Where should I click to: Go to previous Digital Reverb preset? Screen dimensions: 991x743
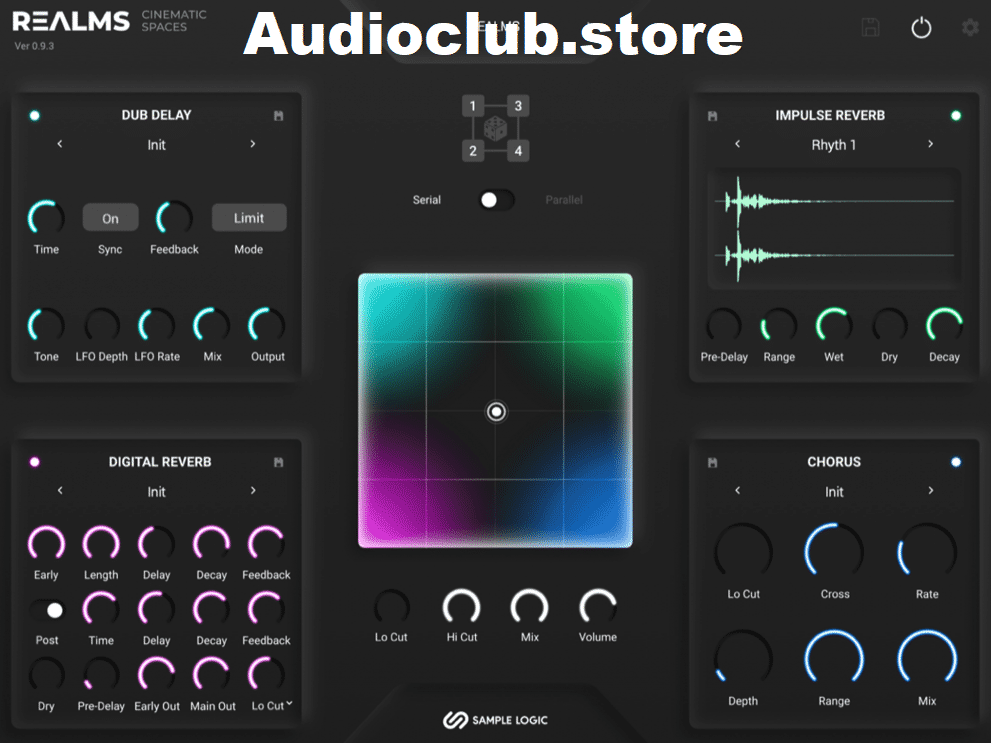click(60, 490)
